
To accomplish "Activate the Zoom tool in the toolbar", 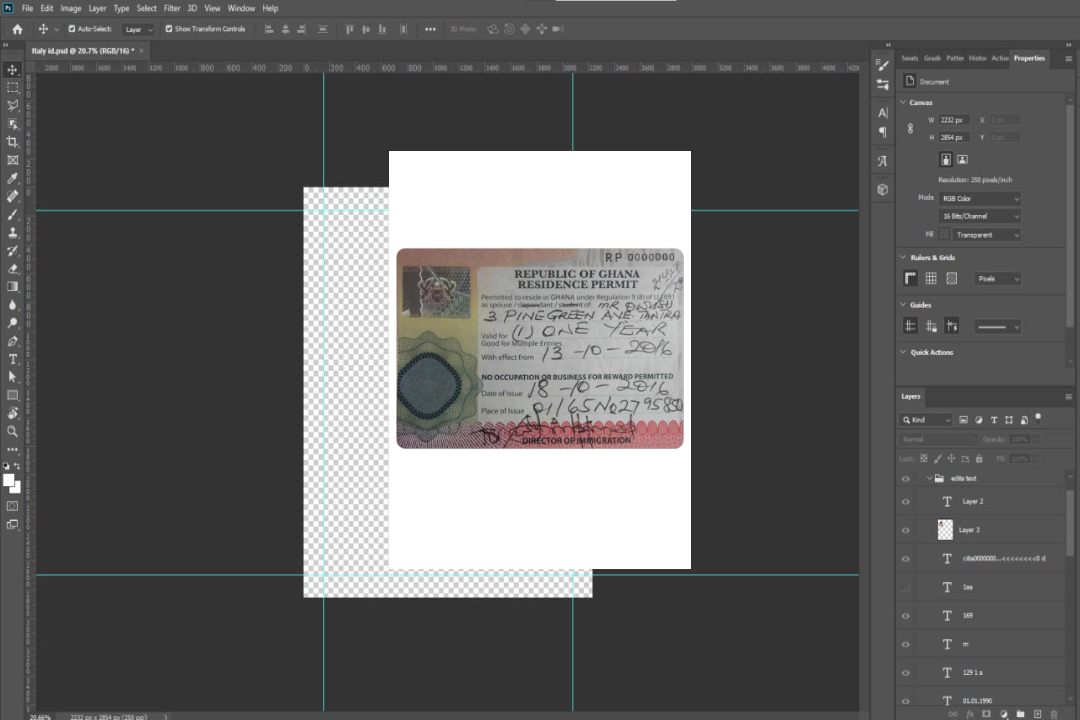I will tap(13, 431).
